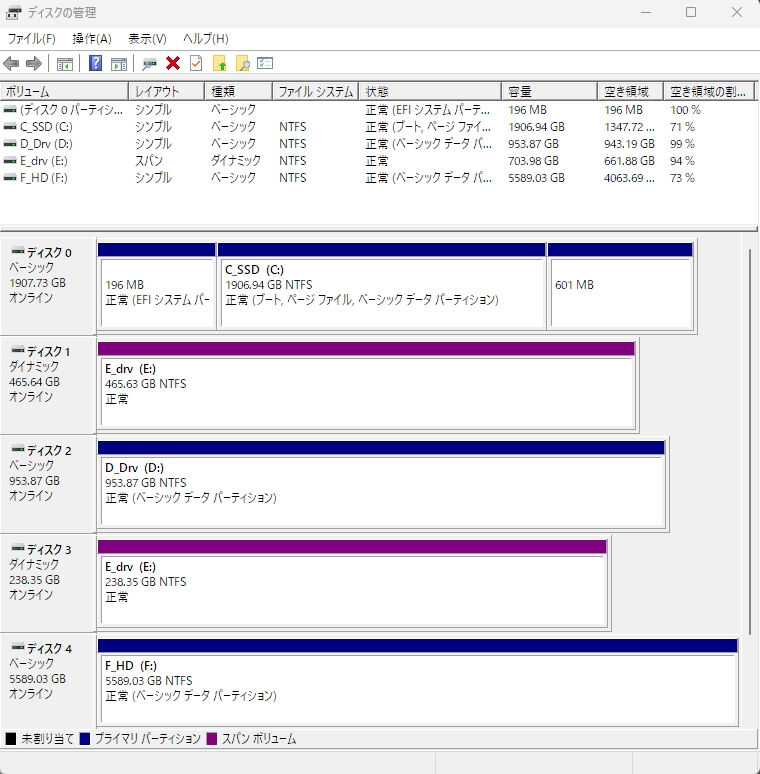Click the drive icon of the ディスク 0 パーティション row
Viewport: 760px width, 774px height.
(x=10, y=110)
